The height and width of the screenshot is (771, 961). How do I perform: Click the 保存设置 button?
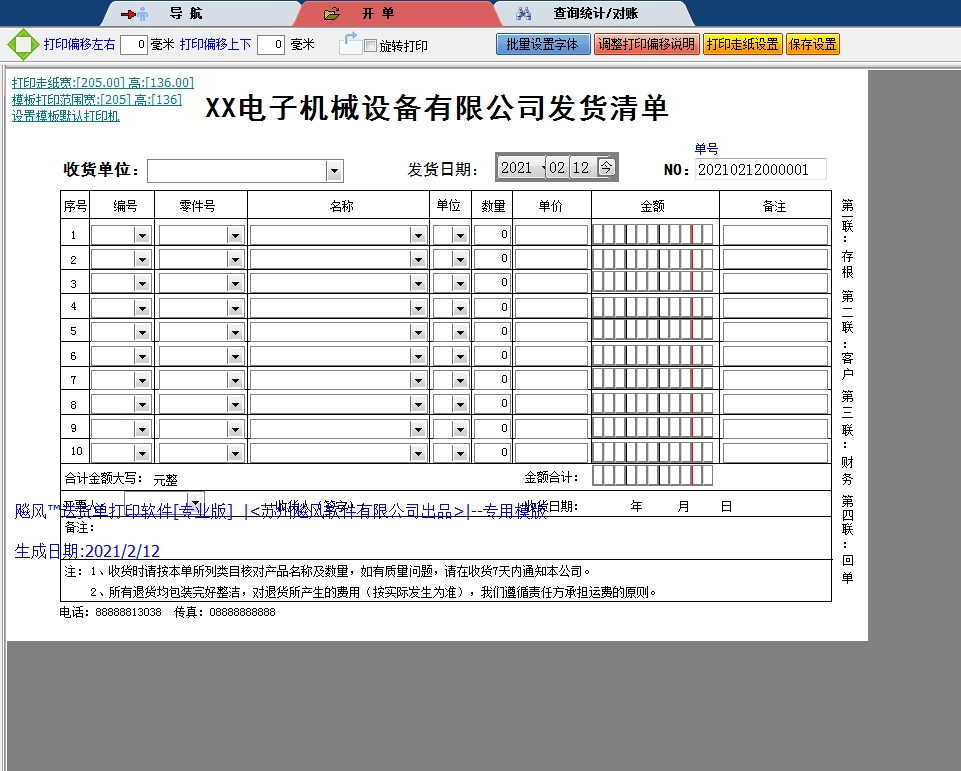tap(812, 44)
